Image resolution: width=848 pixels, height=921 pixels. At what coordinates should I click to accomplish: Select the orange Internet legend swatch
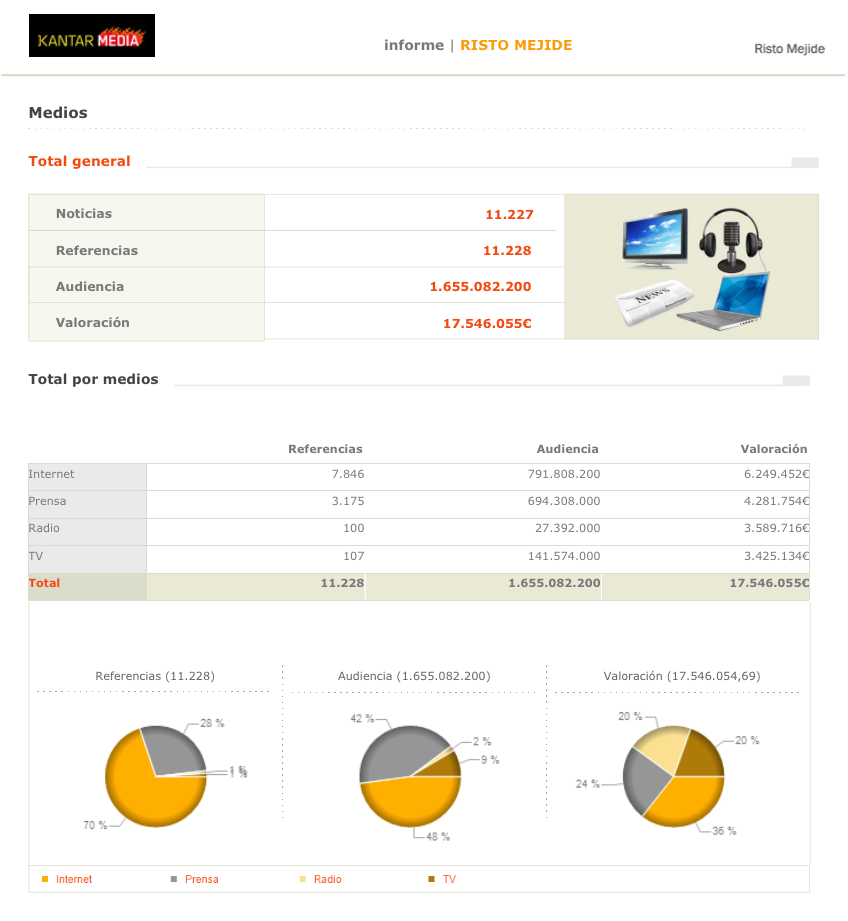click(45, 879)
